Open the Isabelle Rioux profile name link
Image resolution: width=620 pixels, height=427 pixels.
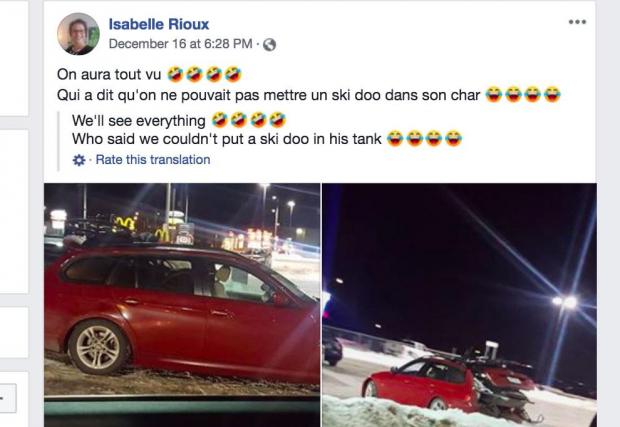click(x=159, y=24)
